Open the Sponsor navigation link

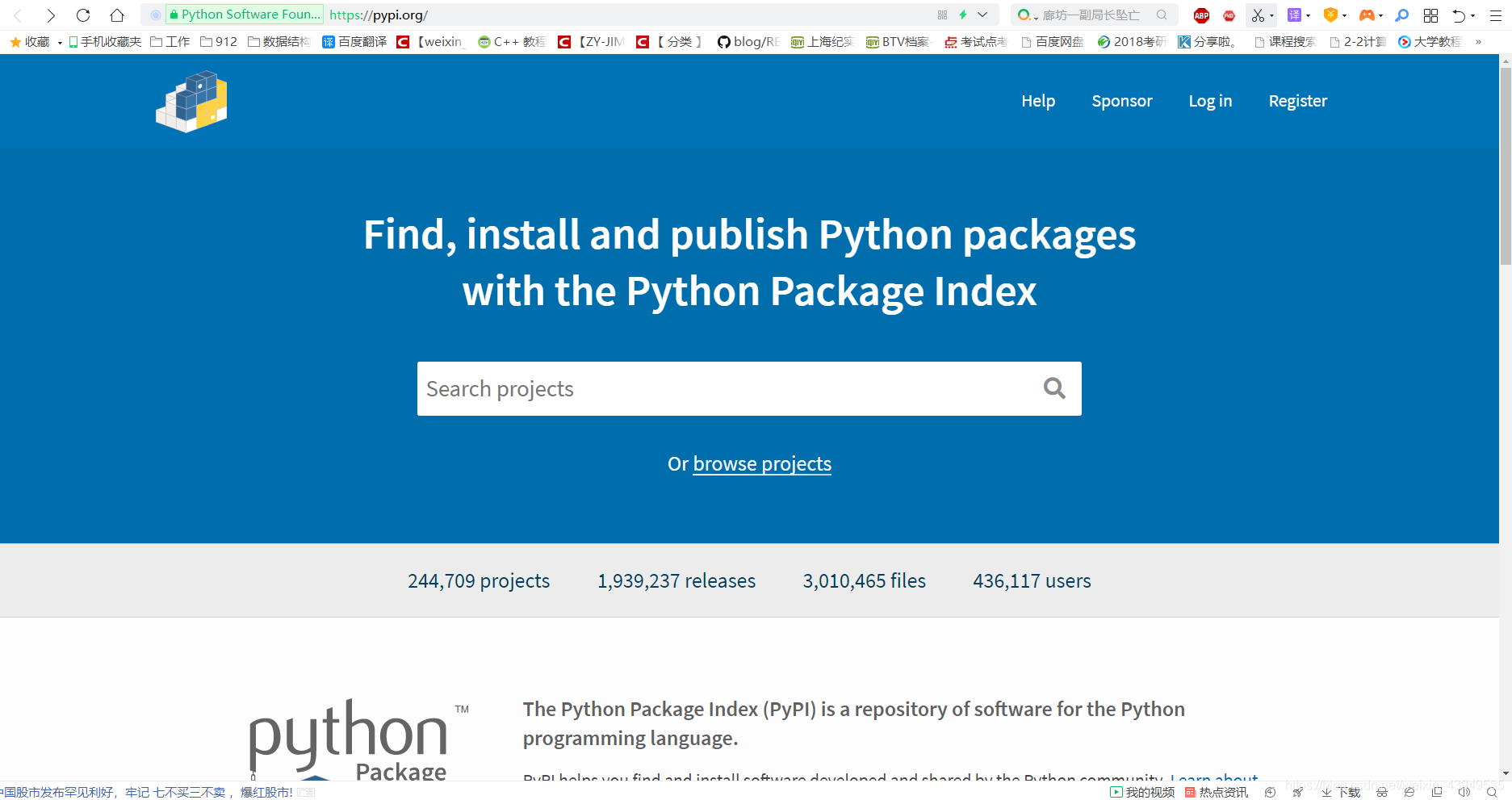coord(1122,101)
